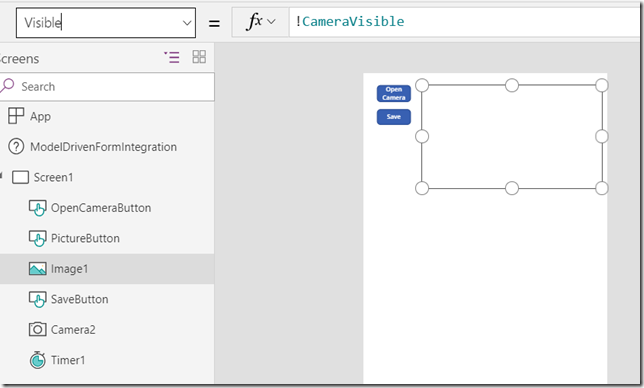Screen dimensions: 644x388
Task: Click the Save button on canvas
Action: coord(394,117)
